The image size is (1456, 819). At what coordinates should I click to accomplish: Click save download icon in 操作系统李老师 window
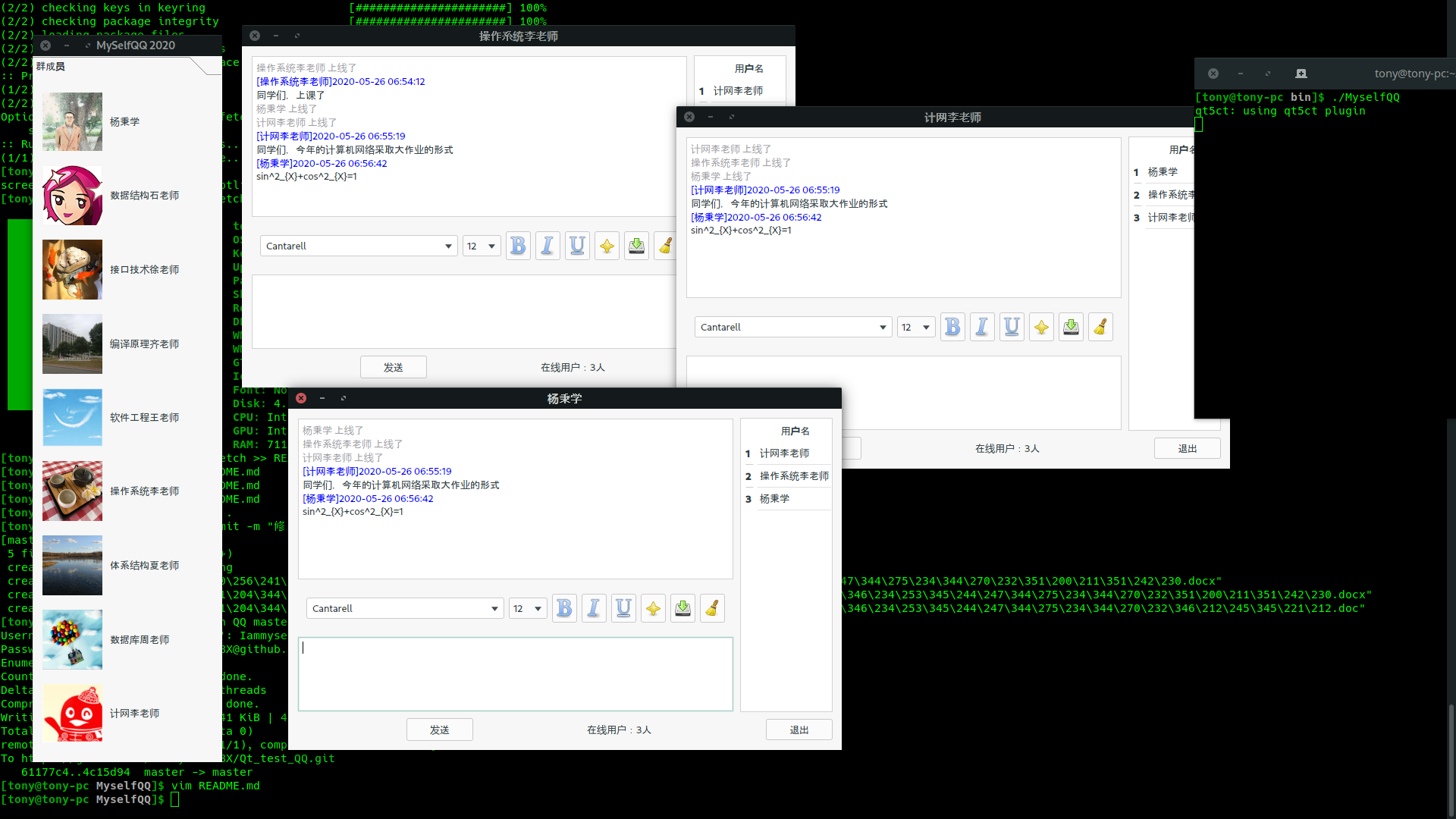point(636,246)
